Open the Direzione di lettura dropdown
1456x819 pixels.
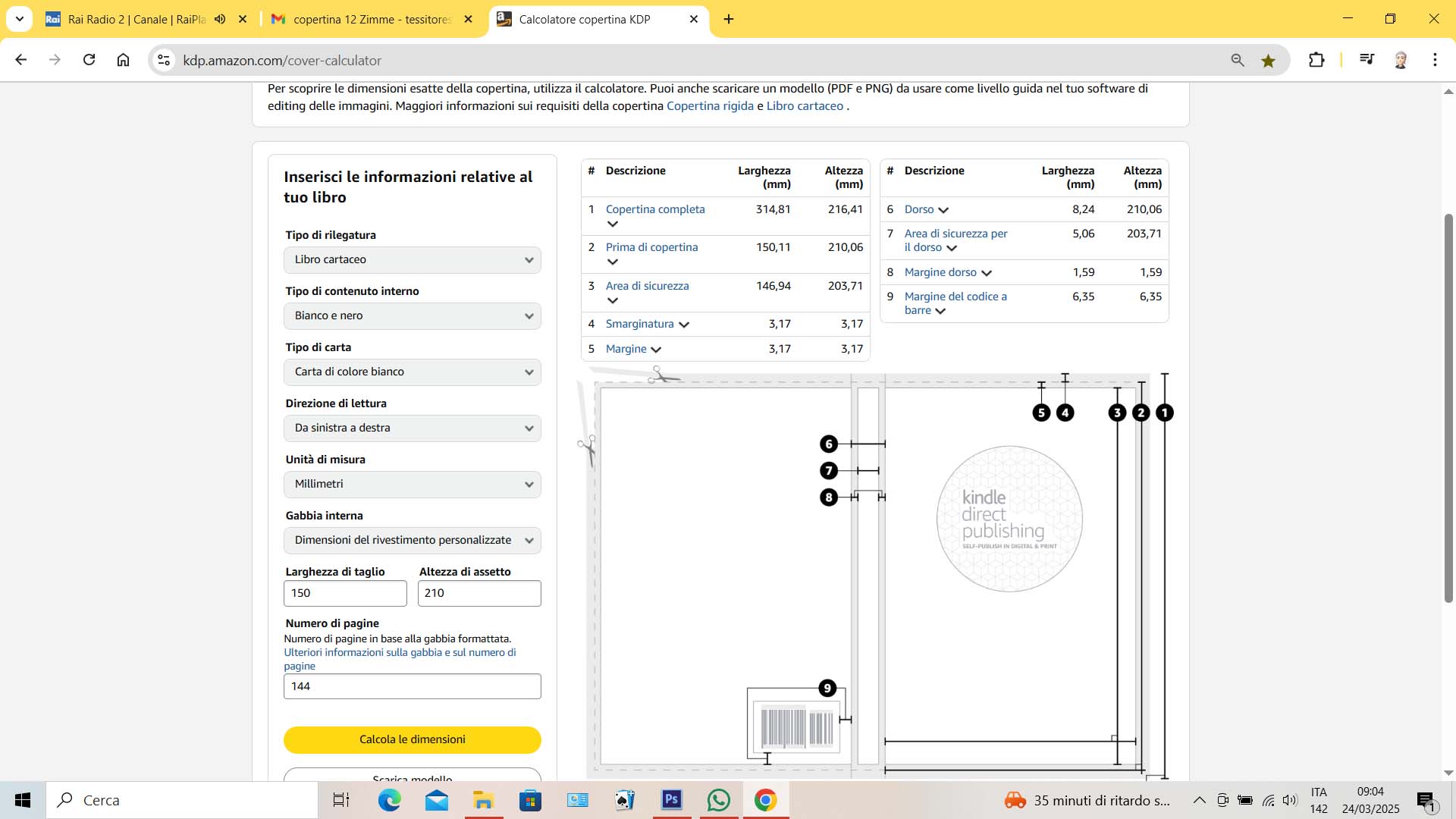pyautogui.click(x=413, y=428)
